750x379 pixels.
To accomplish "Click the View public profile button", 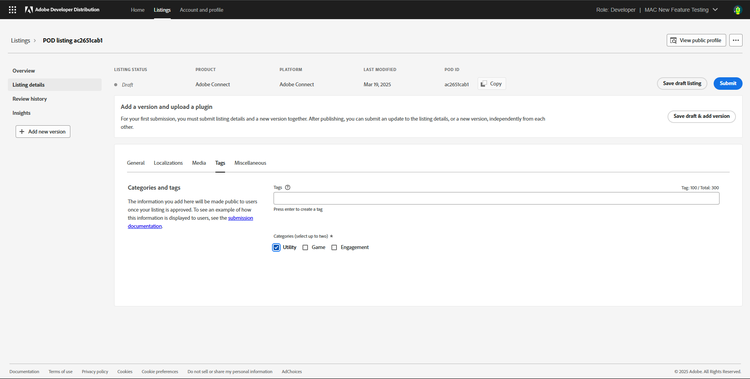I will pos(696,41).
